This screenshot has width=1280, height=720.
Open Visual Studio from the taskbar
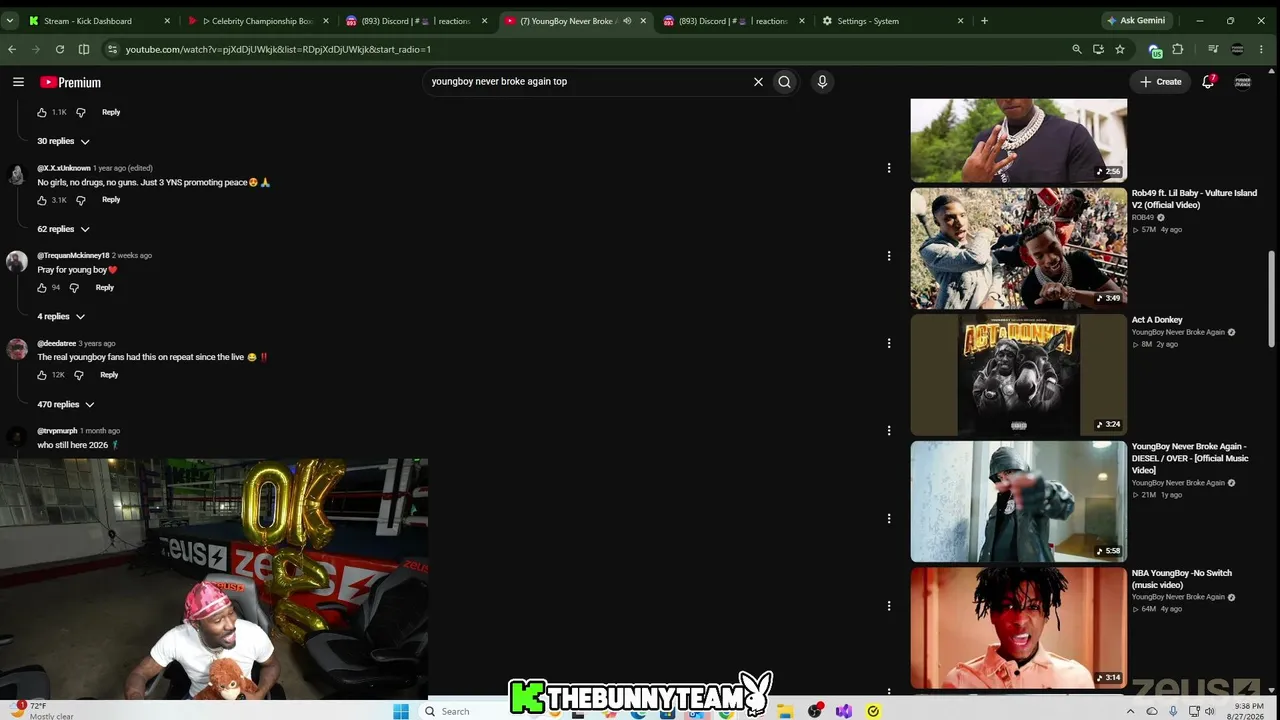click(844, 711)
